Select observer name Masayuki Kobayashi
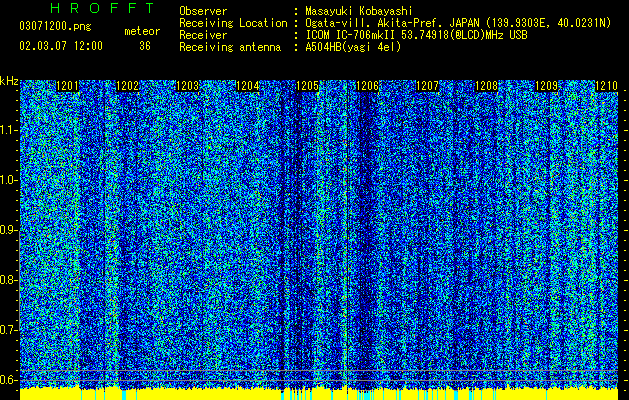 359,11
